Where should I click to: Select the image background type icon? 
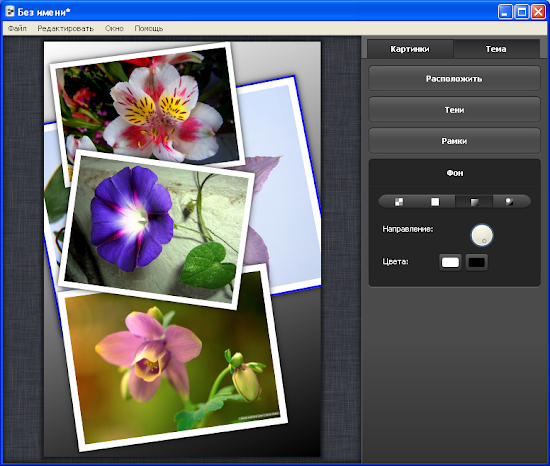pos(509,202)
